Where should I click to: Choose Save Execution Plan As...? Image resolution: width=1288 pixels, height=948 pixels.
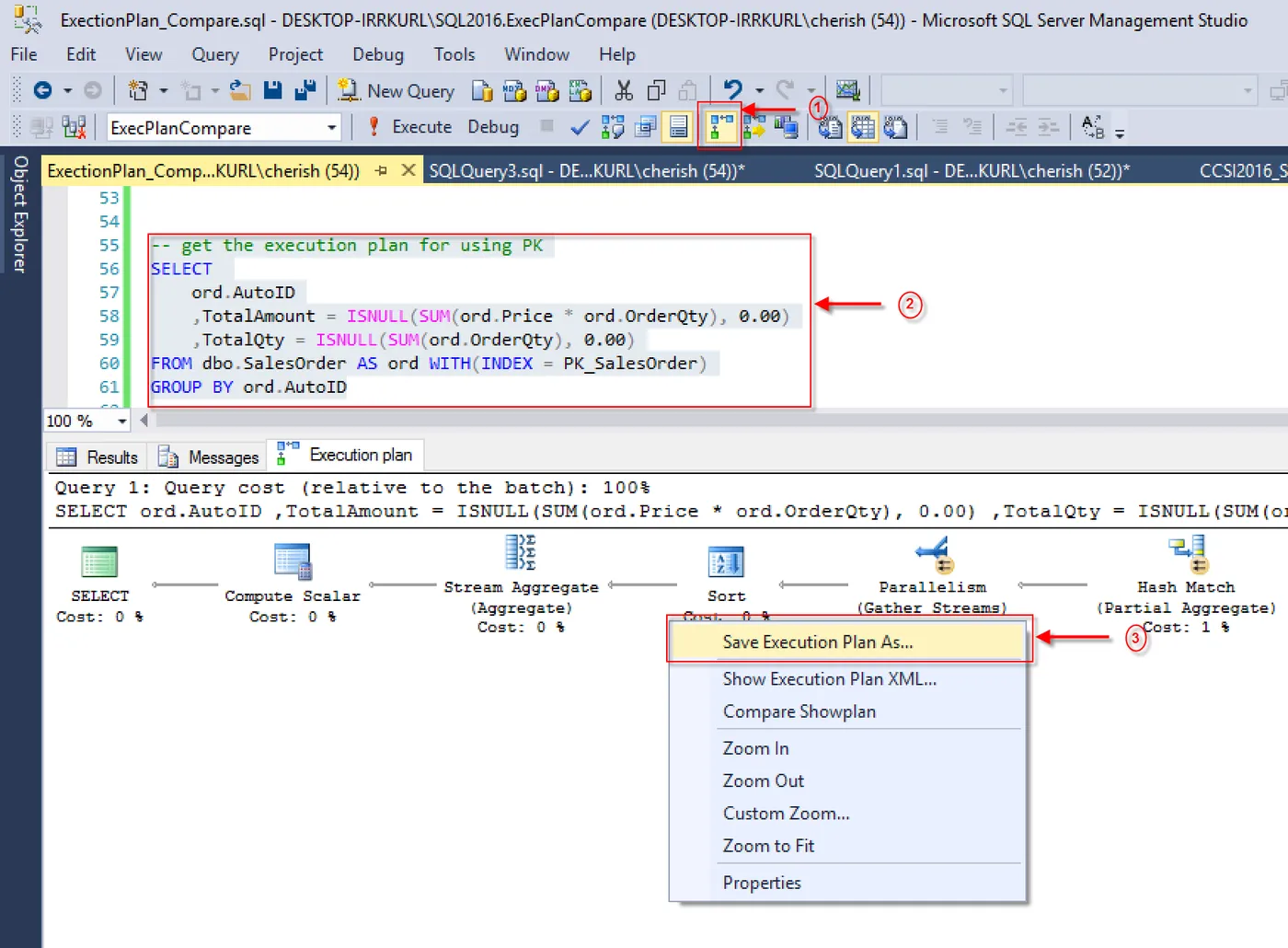tap(847, 642)
